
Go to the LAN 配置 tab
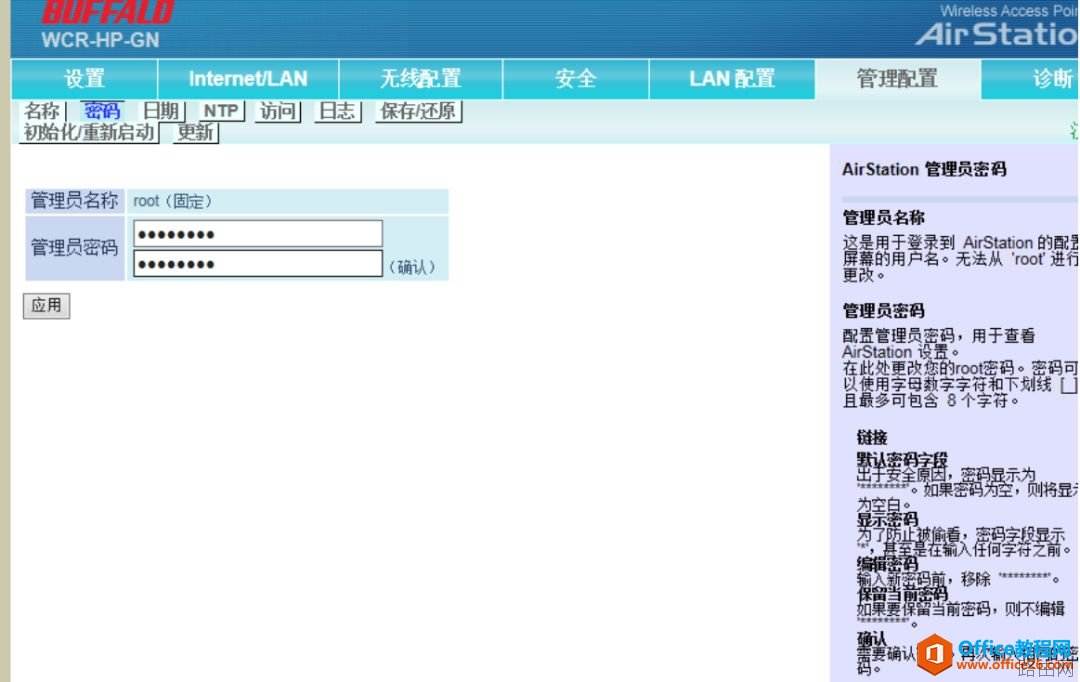click(x=732, y=79)
